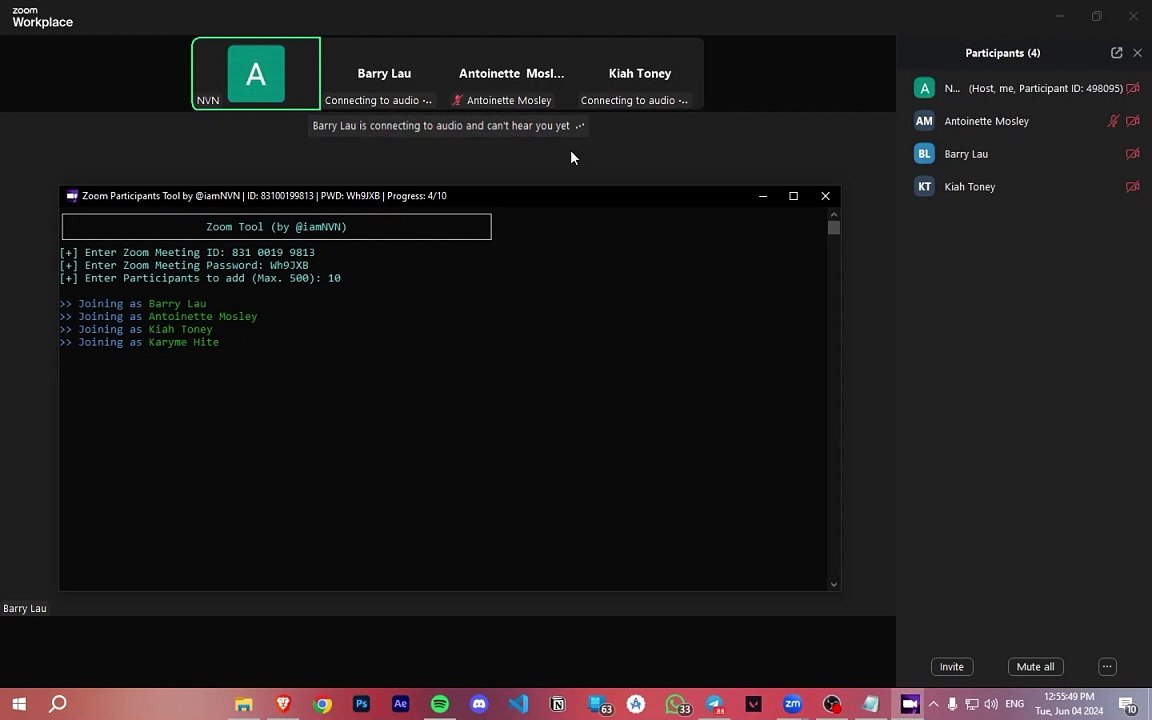Select Kiah Toney's video tile
This screenshot has width=1152, height=720.
640,73
